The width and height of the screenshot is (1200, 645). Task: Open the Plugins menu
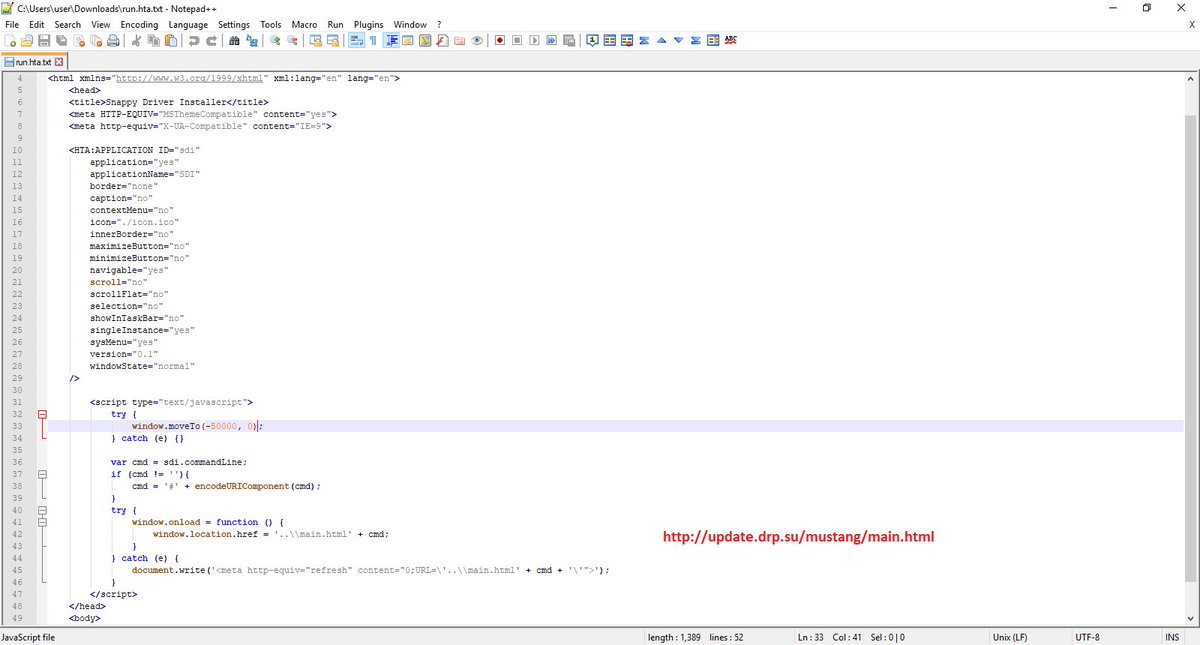pyautogui.click(x=369, y=24)
